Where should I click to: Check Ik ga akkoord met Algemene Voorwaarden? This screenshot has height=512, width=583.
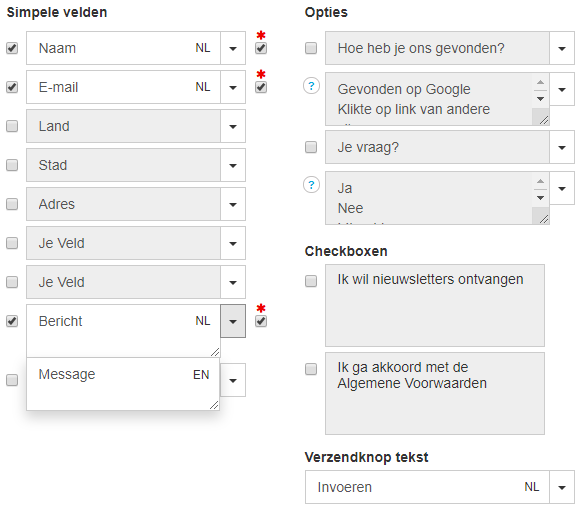click(311, 369)
